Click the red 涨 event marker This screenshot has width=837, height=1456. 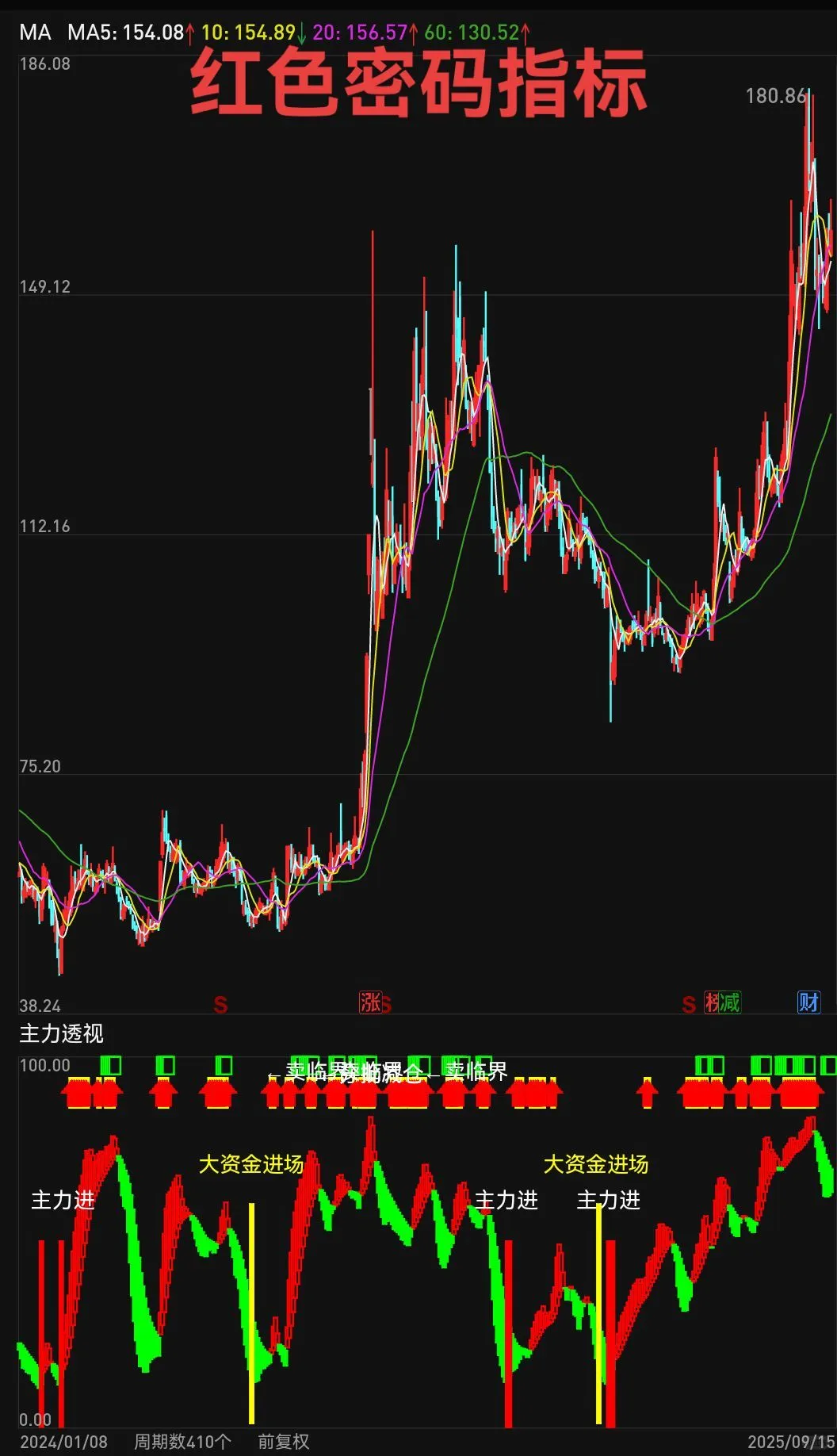pos(369,1002)
